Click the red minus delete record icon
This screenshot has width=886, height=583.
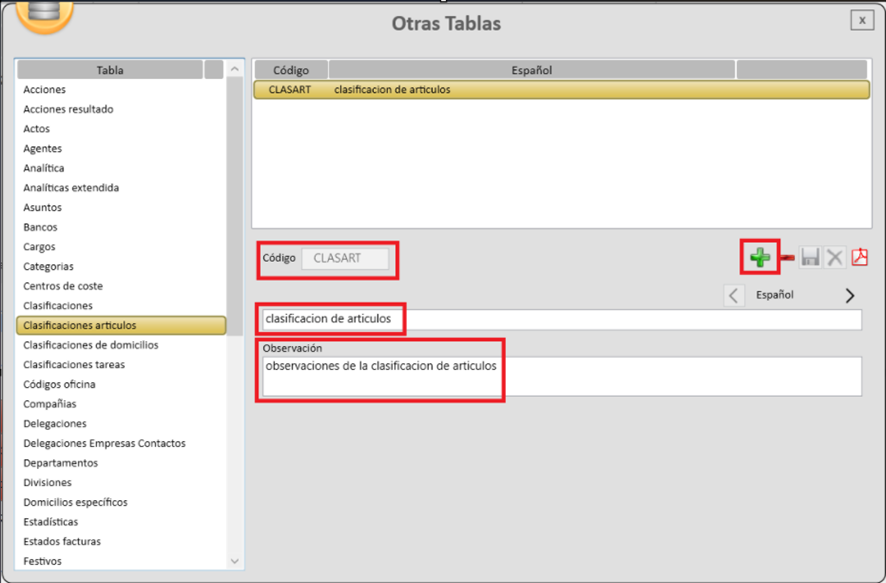[x=787, y=258]
